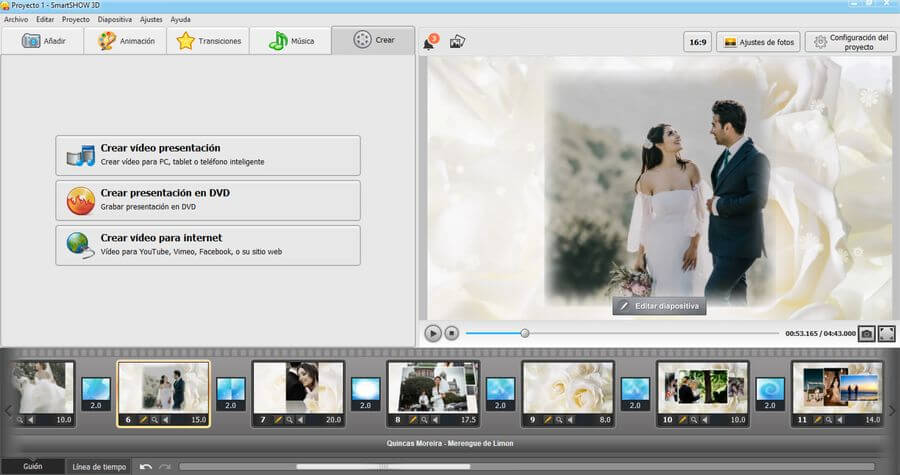Switch preview to fullscreen mode
The image size is (900, 475).
coord(886,333)
